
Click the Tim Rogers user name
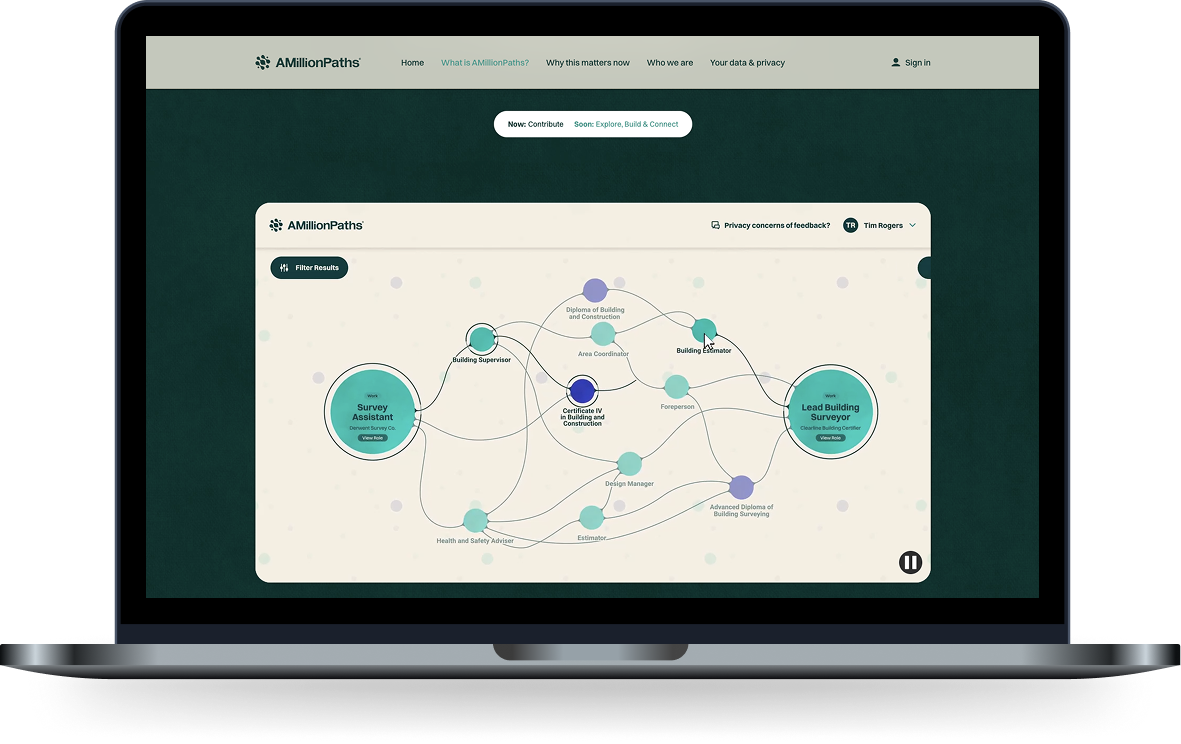coord(883,225)
